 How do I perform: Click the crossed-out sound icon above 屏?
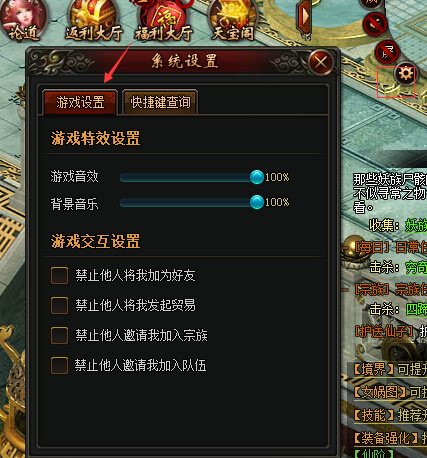(375, 24)
